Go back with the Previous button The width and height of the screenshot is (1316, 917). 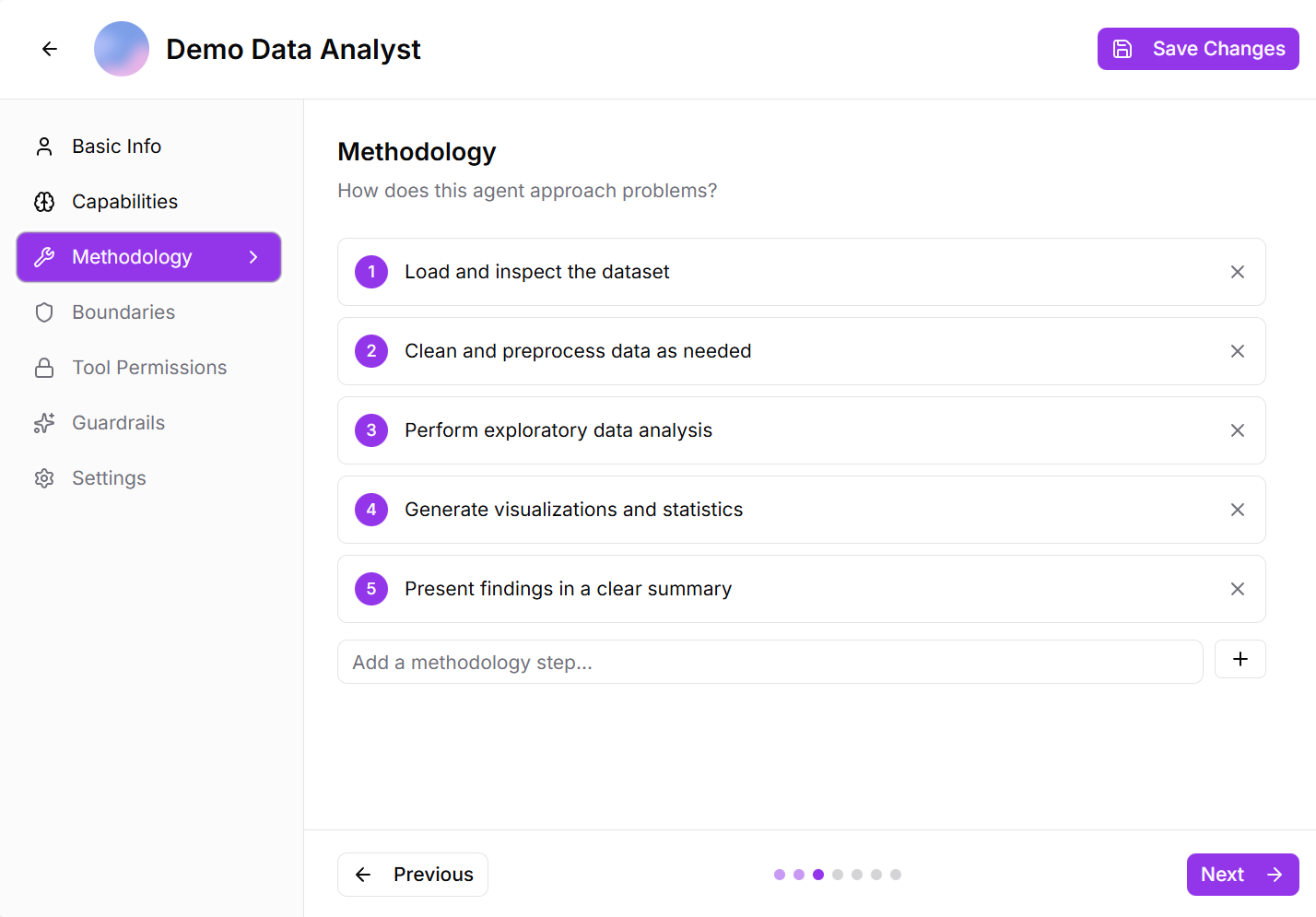click(x=413, y=875)
